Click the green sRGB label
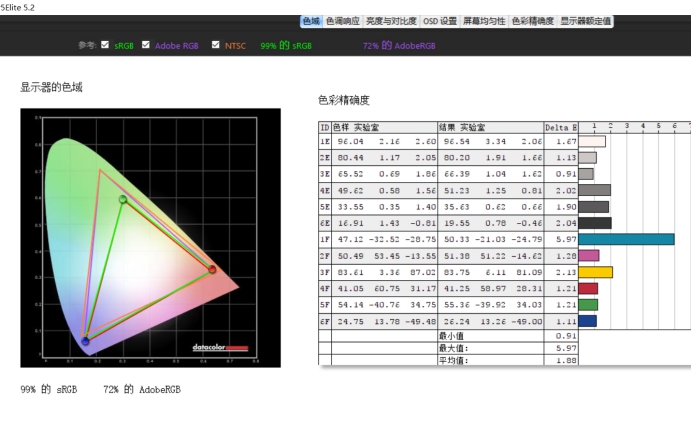This screenshot has width=692, height=446. coord(124,46)
